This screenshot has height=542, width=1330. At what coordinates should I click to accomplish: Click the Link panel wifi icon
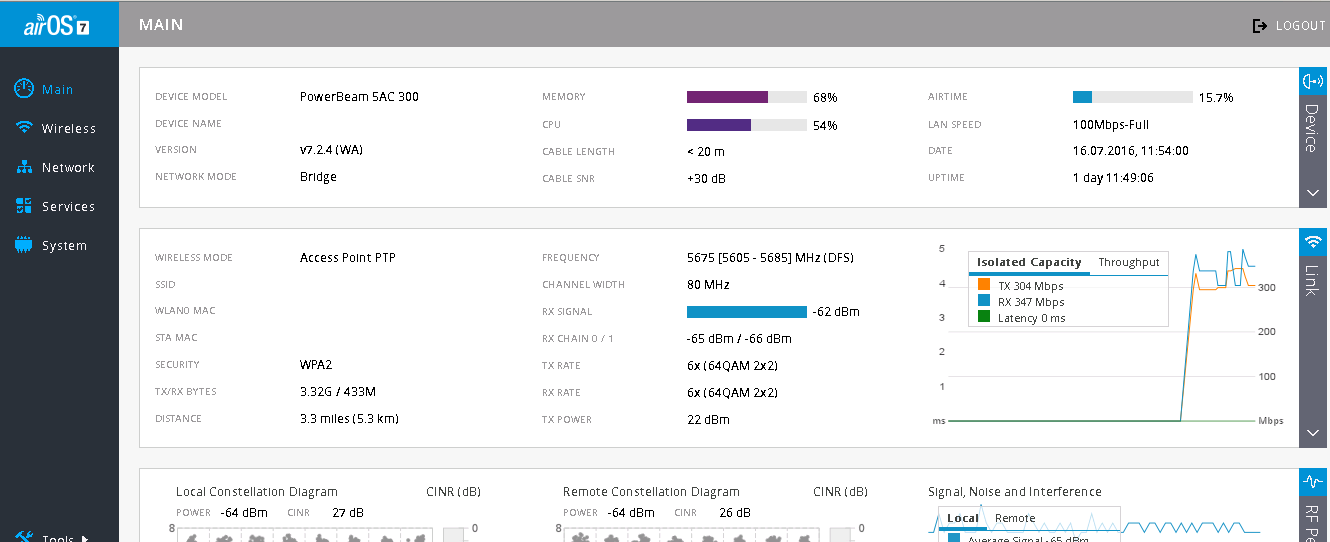pos(1313,242)
